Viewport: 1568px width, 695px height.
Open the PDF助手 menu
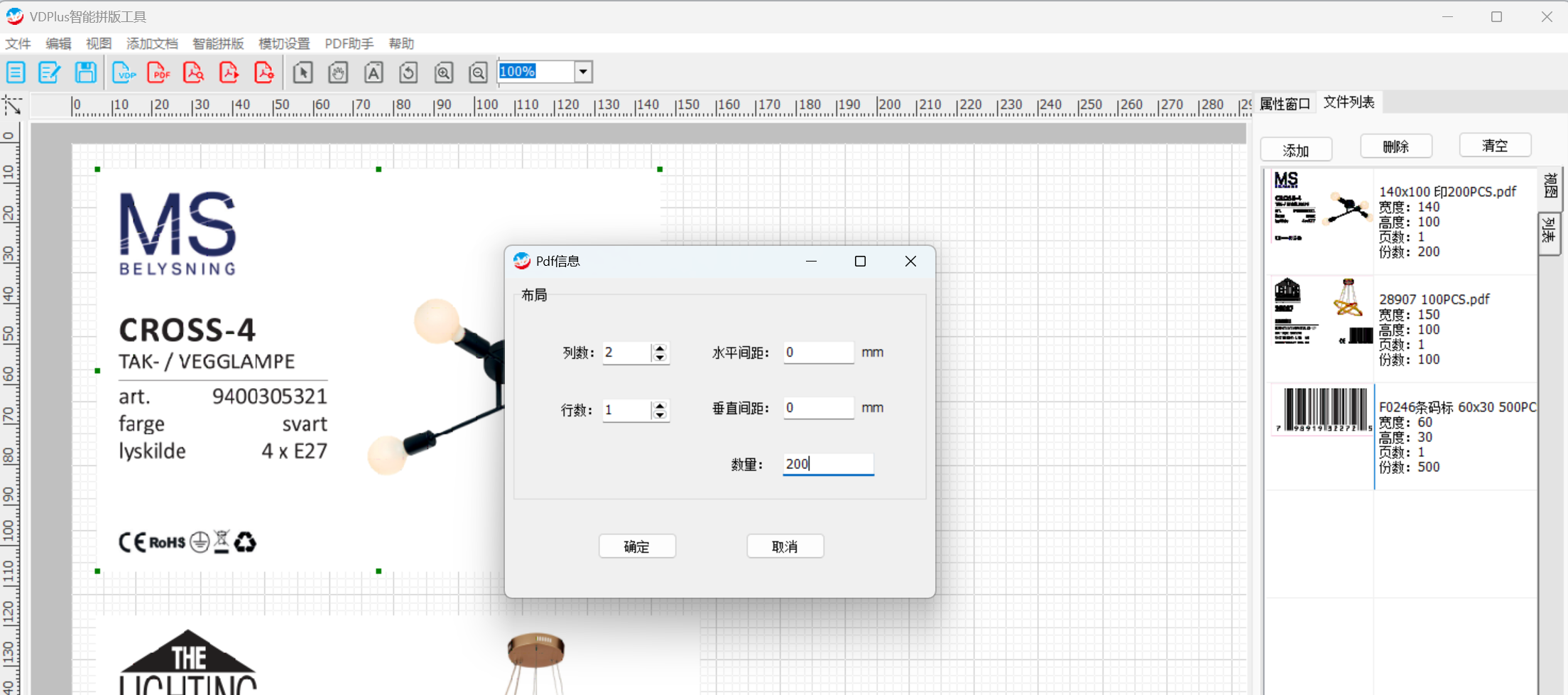point(349,43)
